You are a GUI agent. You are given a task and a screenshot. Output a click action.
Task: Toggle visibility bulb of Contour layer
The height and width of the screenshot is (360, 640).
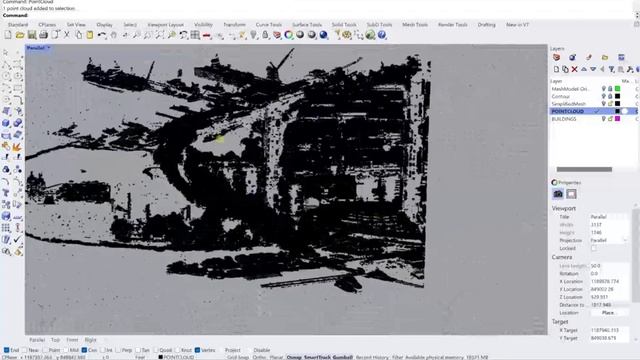[604, 96]
